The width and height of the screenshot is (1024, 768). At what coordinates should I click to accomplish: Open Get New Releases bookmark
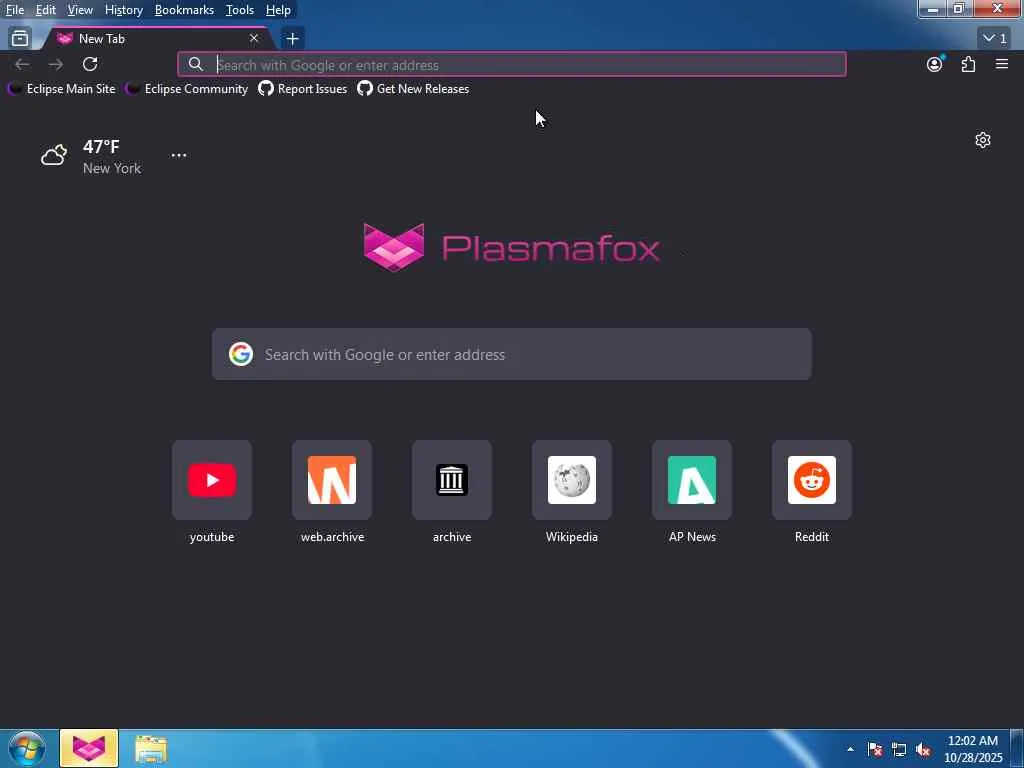pos(413,89)
